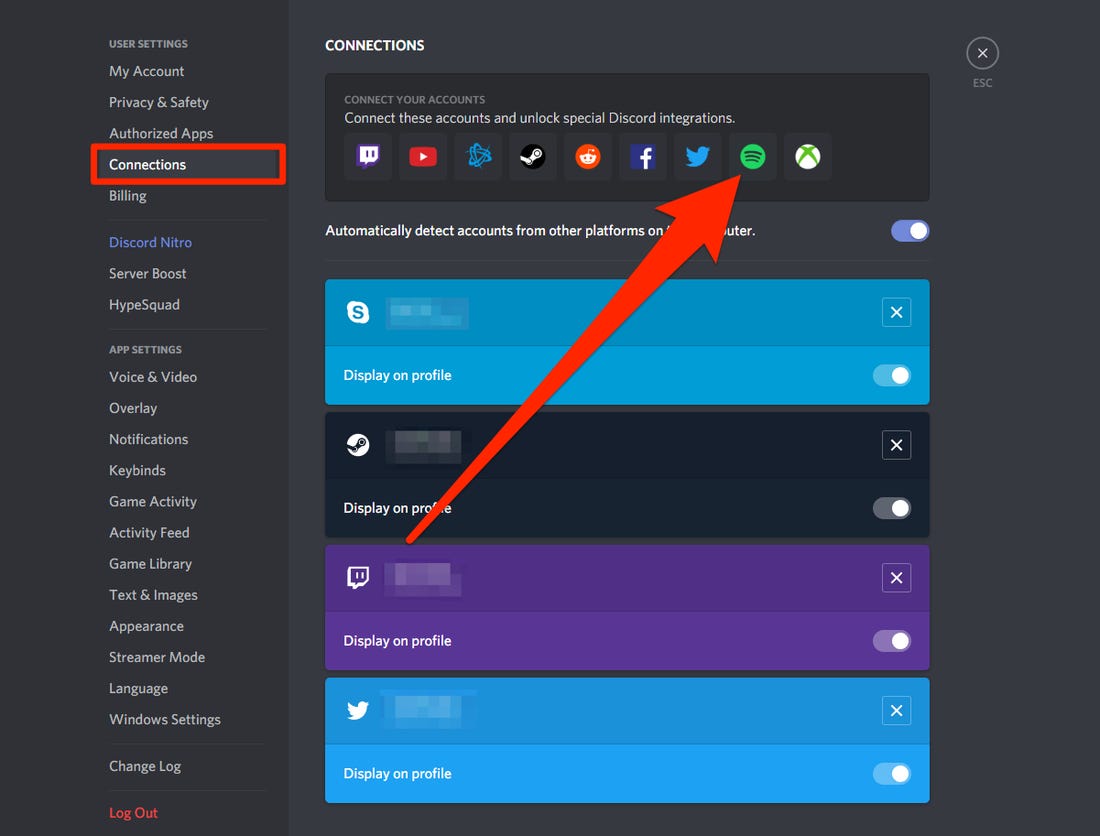1100x836 pixels.
Task: Open the Game Activity section
Action: (152, 501)
